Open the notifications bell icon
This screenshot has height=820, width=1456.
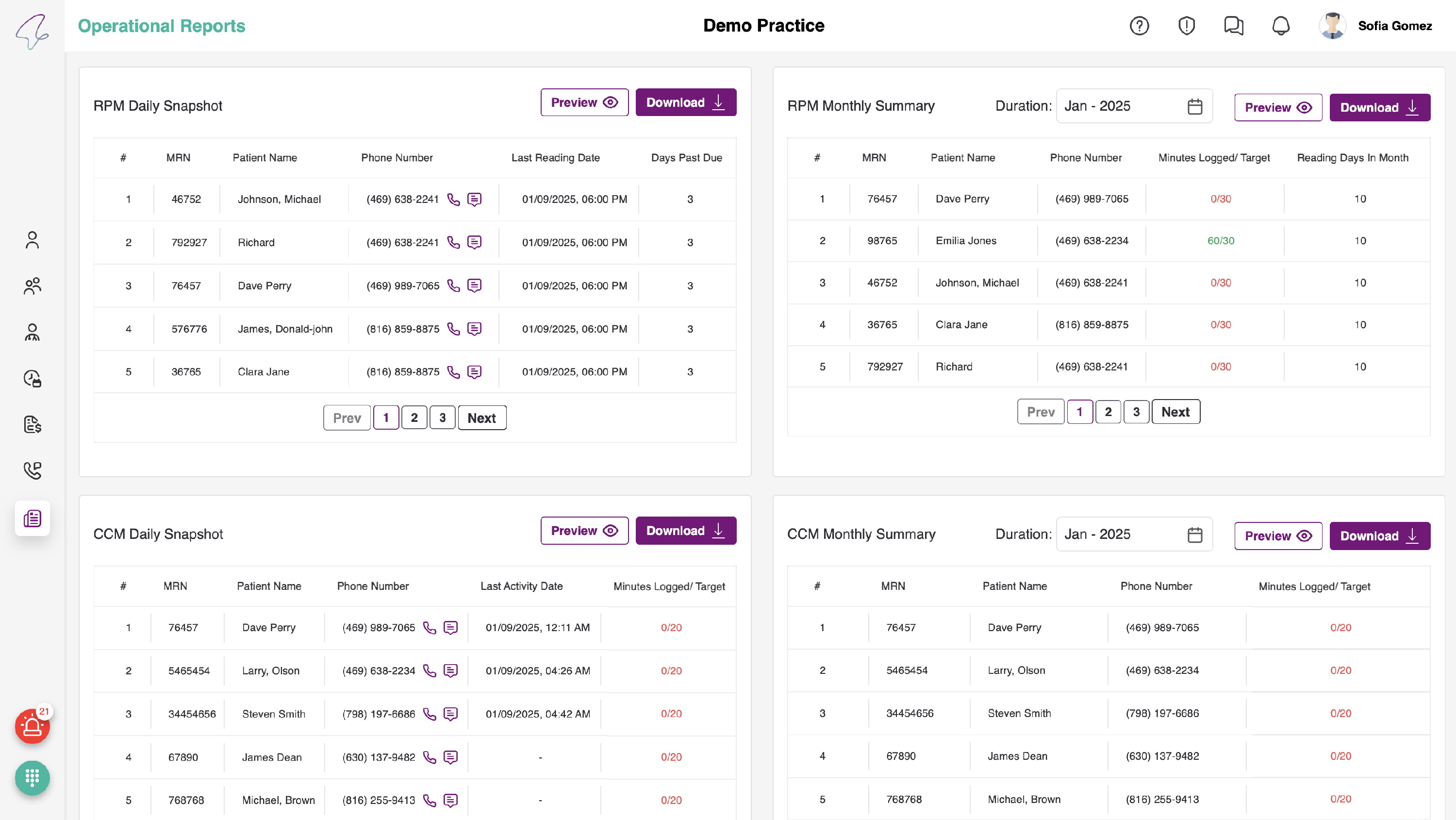[1280, 26]
